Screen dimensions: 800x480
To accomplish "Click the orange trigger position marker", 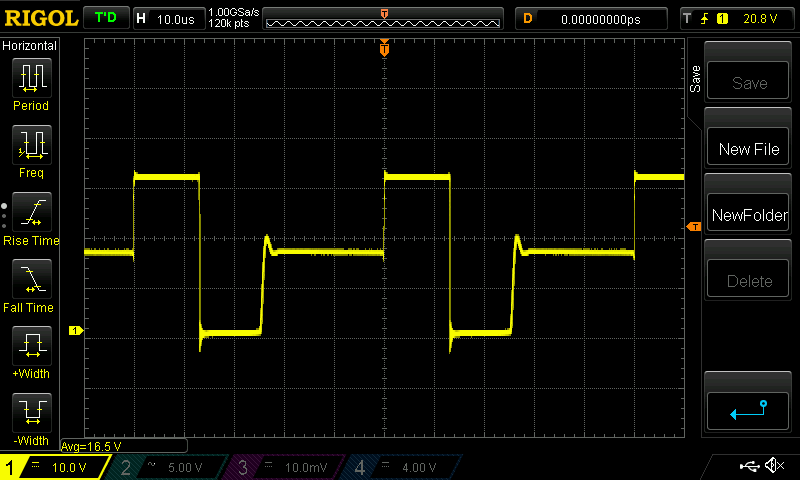I will (x=384, y=48).
